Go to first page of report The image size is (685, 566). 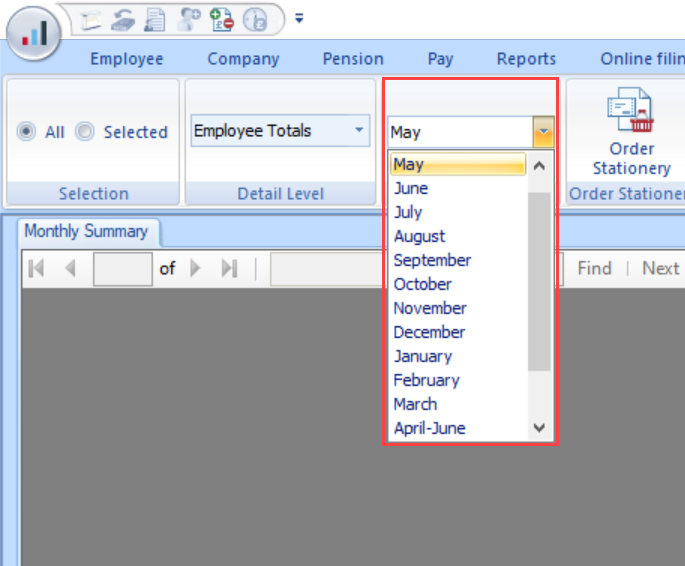pos(36,268)
